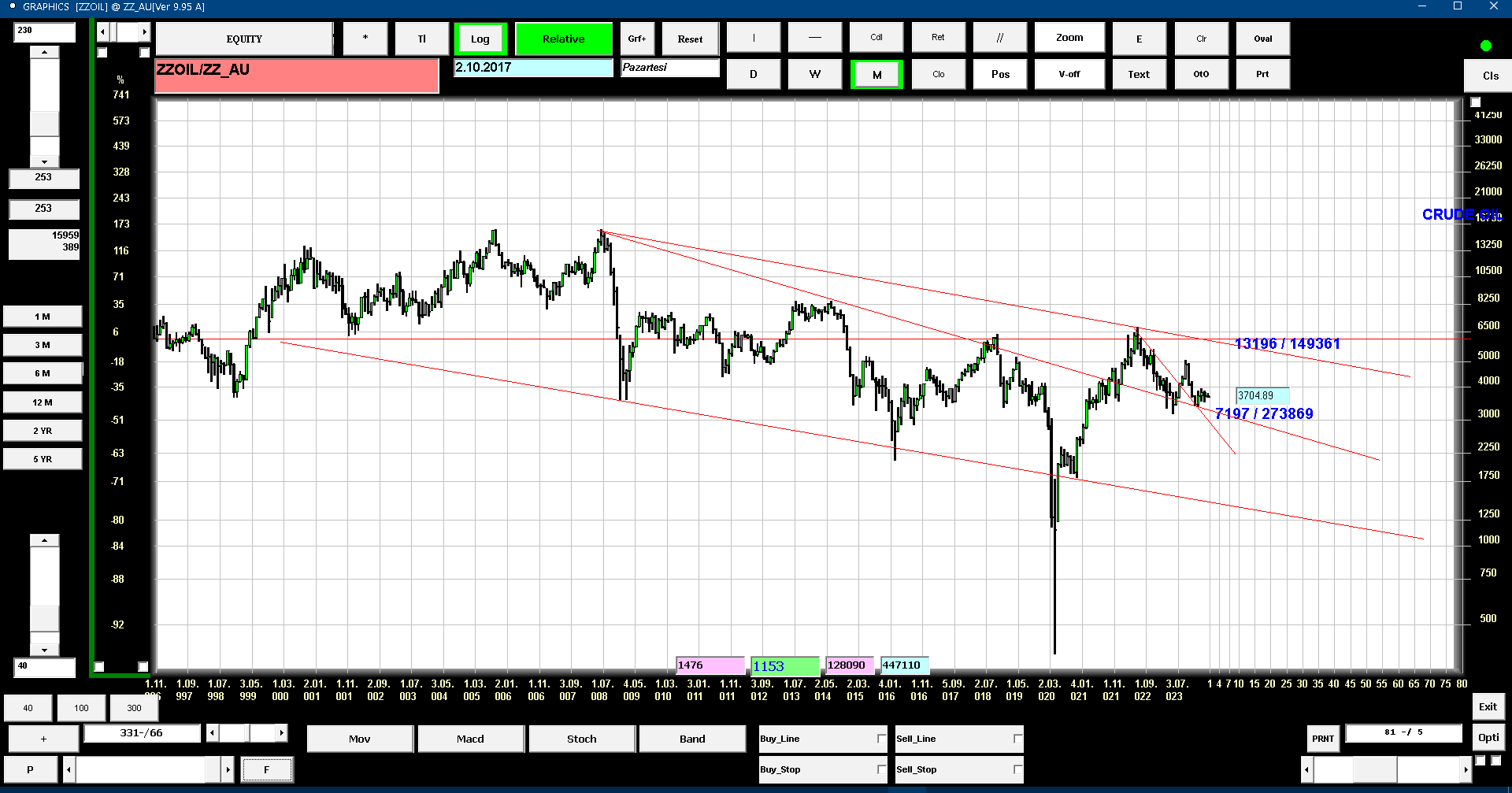Open the Zoom tool

[1069, 38]
